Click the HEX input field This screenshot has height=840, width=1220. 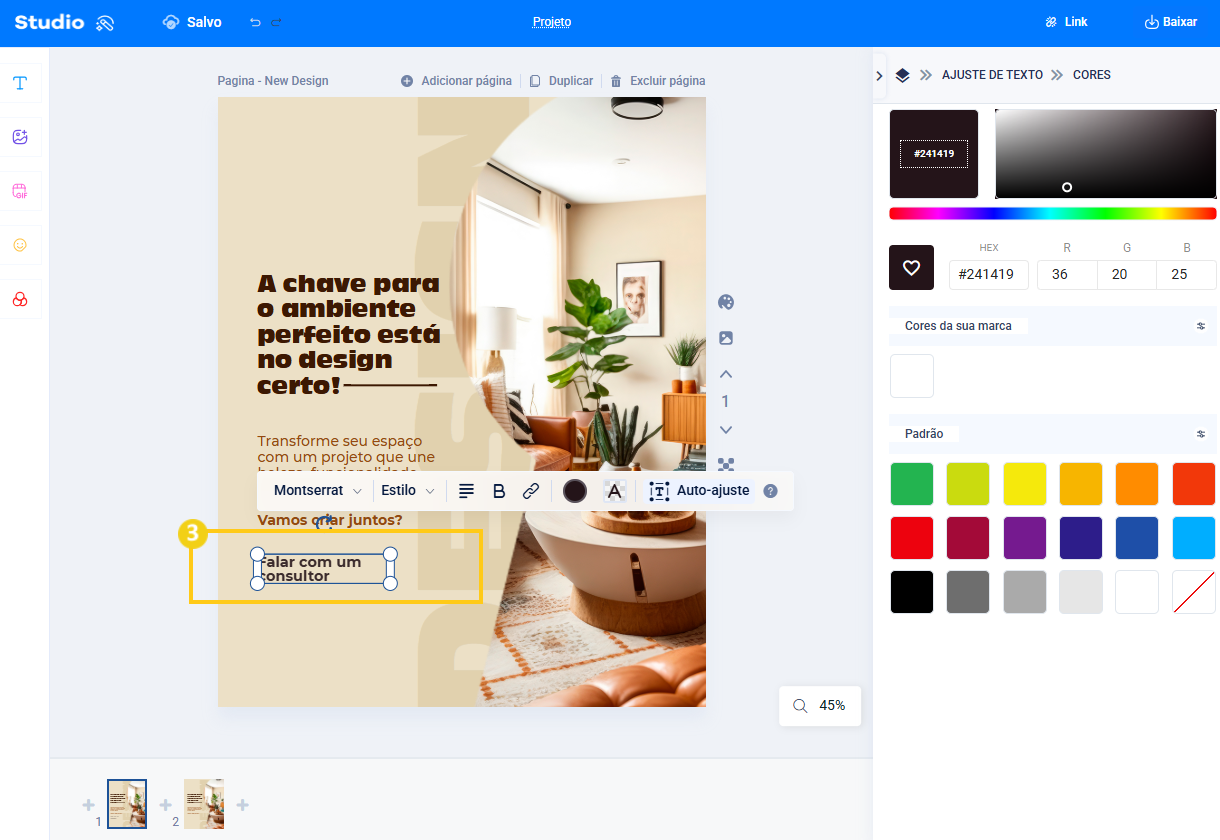(x=989, y=275)
